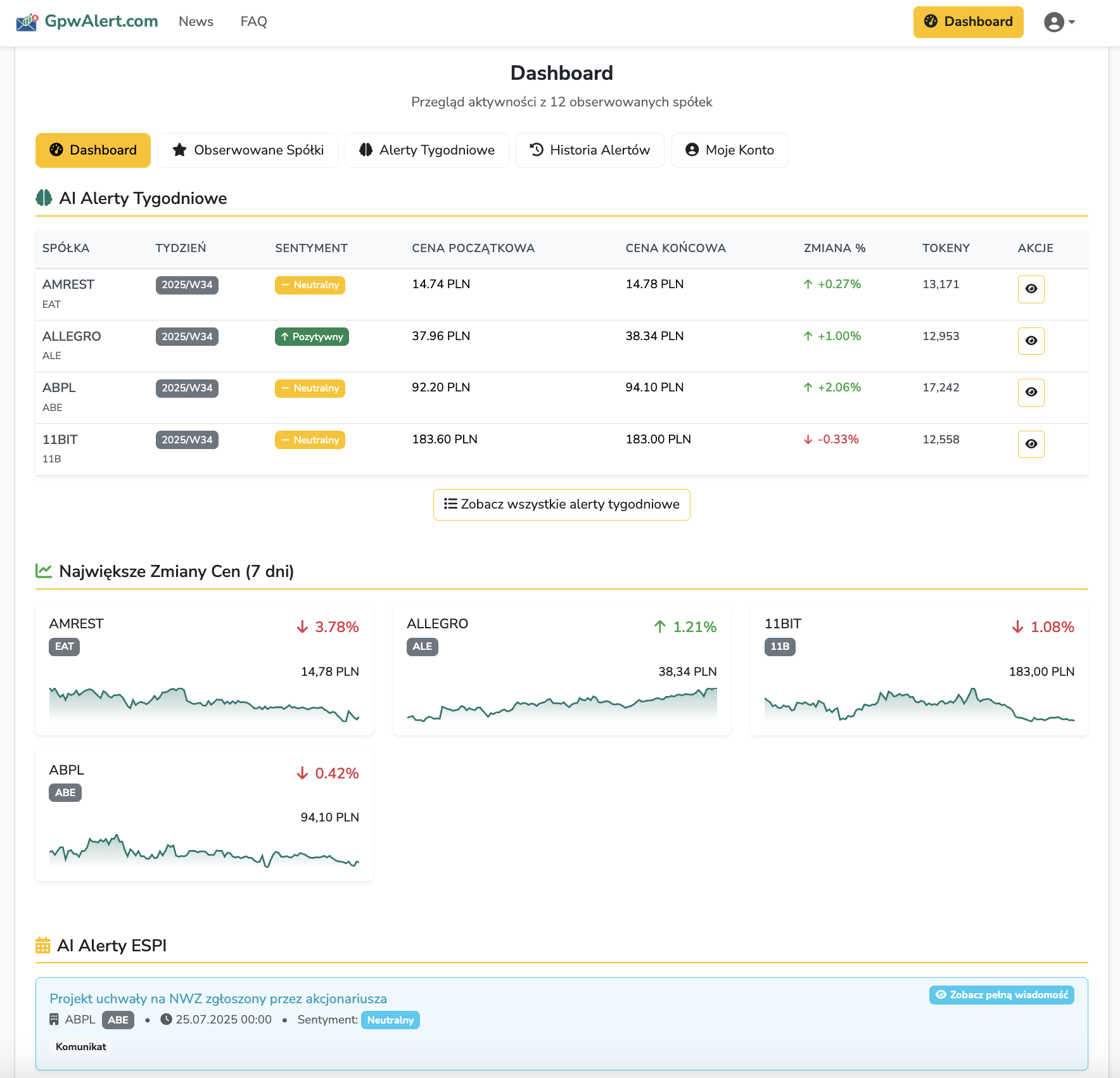Click the 11B ticker badge on 11BIT card
This screenshot has width=1120, height=1078.
coord(780,647)
